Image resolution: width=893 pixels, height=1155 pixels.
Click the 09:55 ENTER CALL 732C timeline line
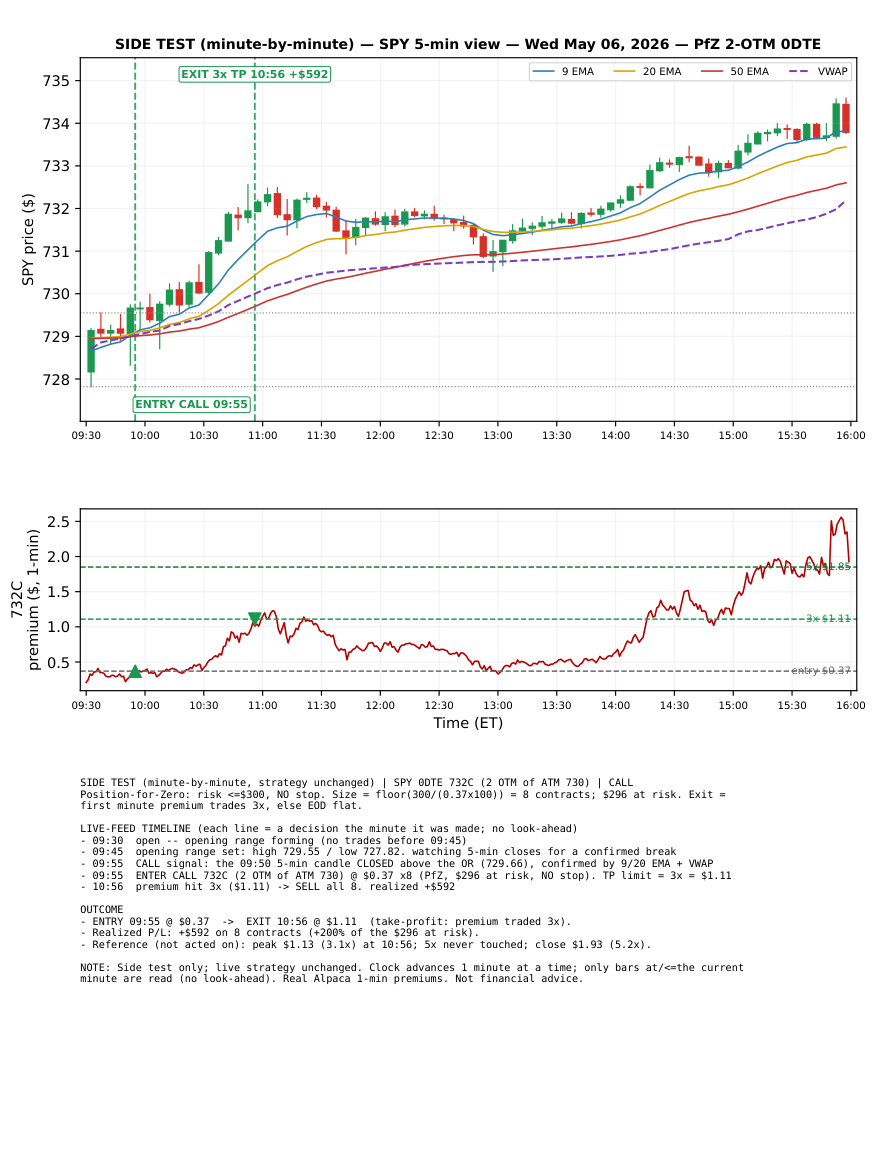(406, 875)
